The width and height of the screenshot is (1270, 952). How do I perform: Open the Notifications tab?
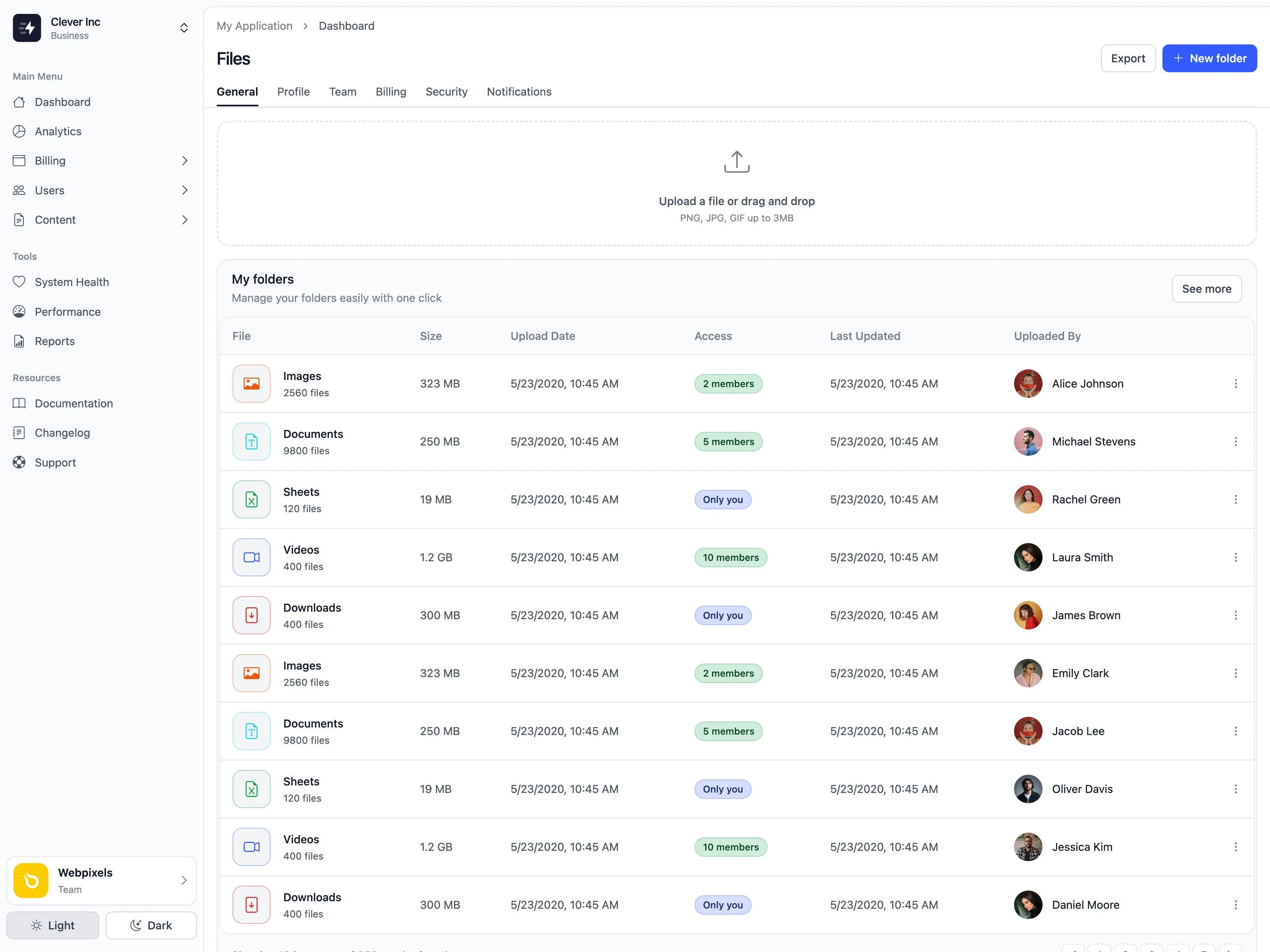point(518,92)
